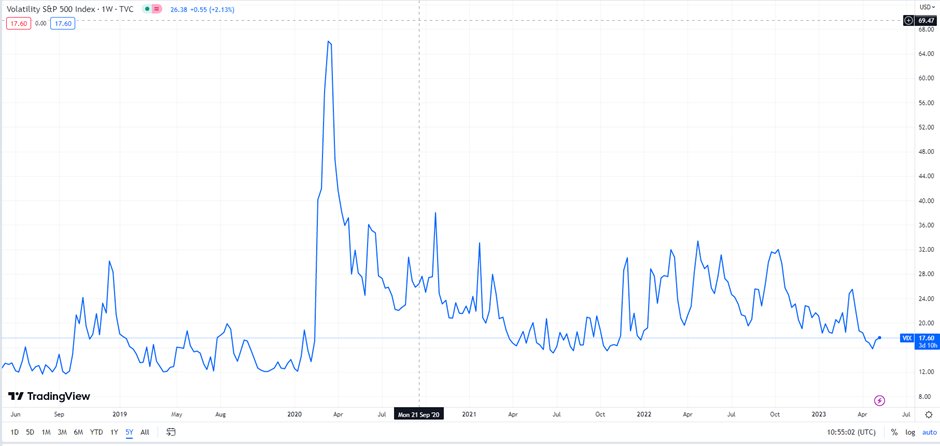
Task: Click the 2020 label on time axis
Action: (294, 414)
